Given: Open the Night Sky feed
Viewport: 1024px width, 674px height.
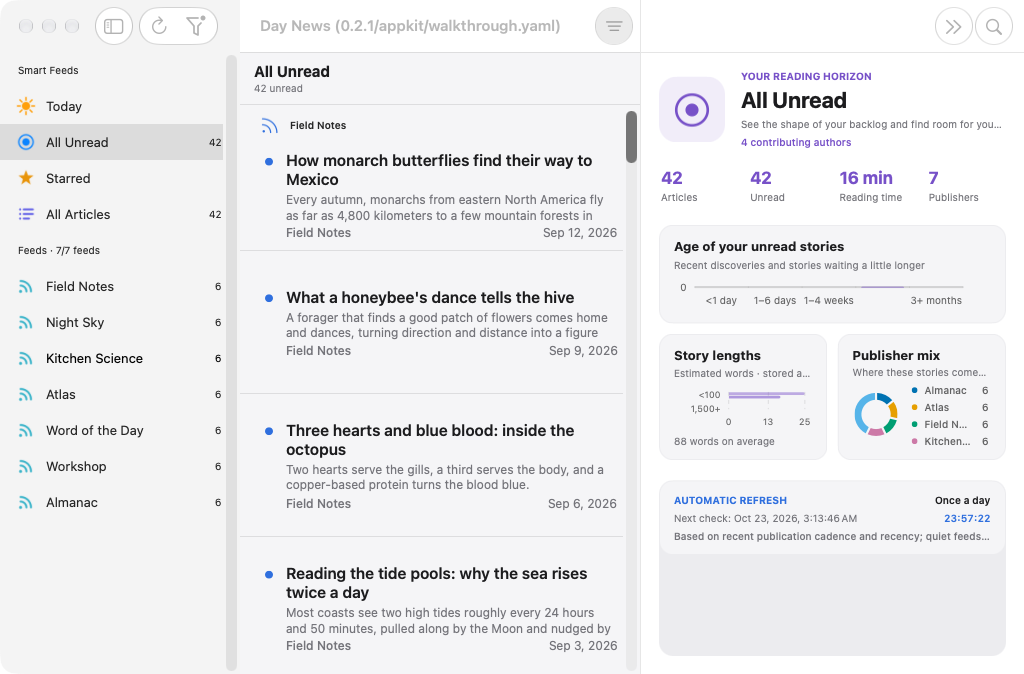Looking at the screenshot, I should click(112, 322).
